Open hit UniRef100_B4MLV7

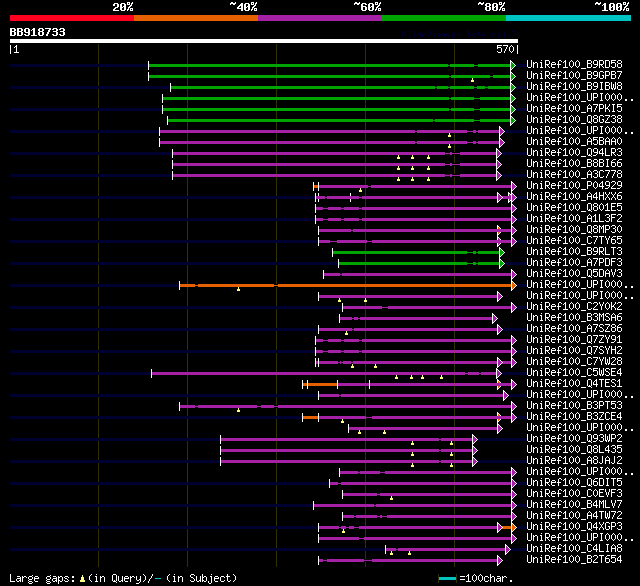[x=574, y=505]
